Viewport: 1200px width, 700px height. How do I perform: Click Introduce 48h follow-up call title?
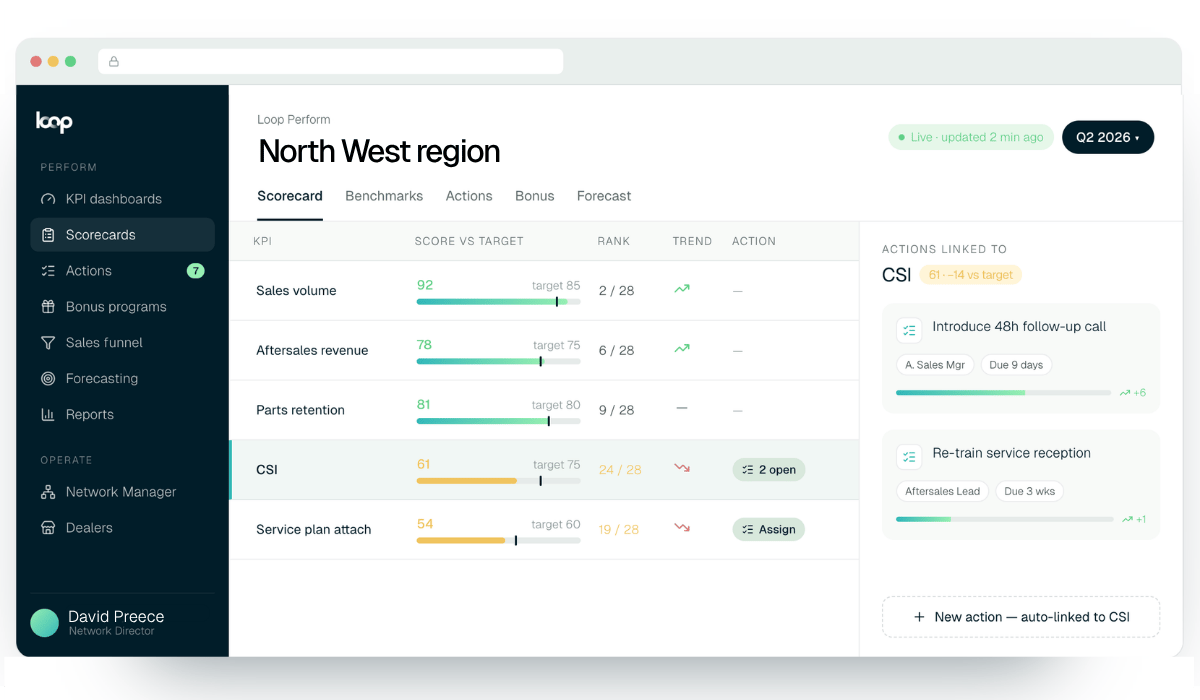click(1019, 327)
